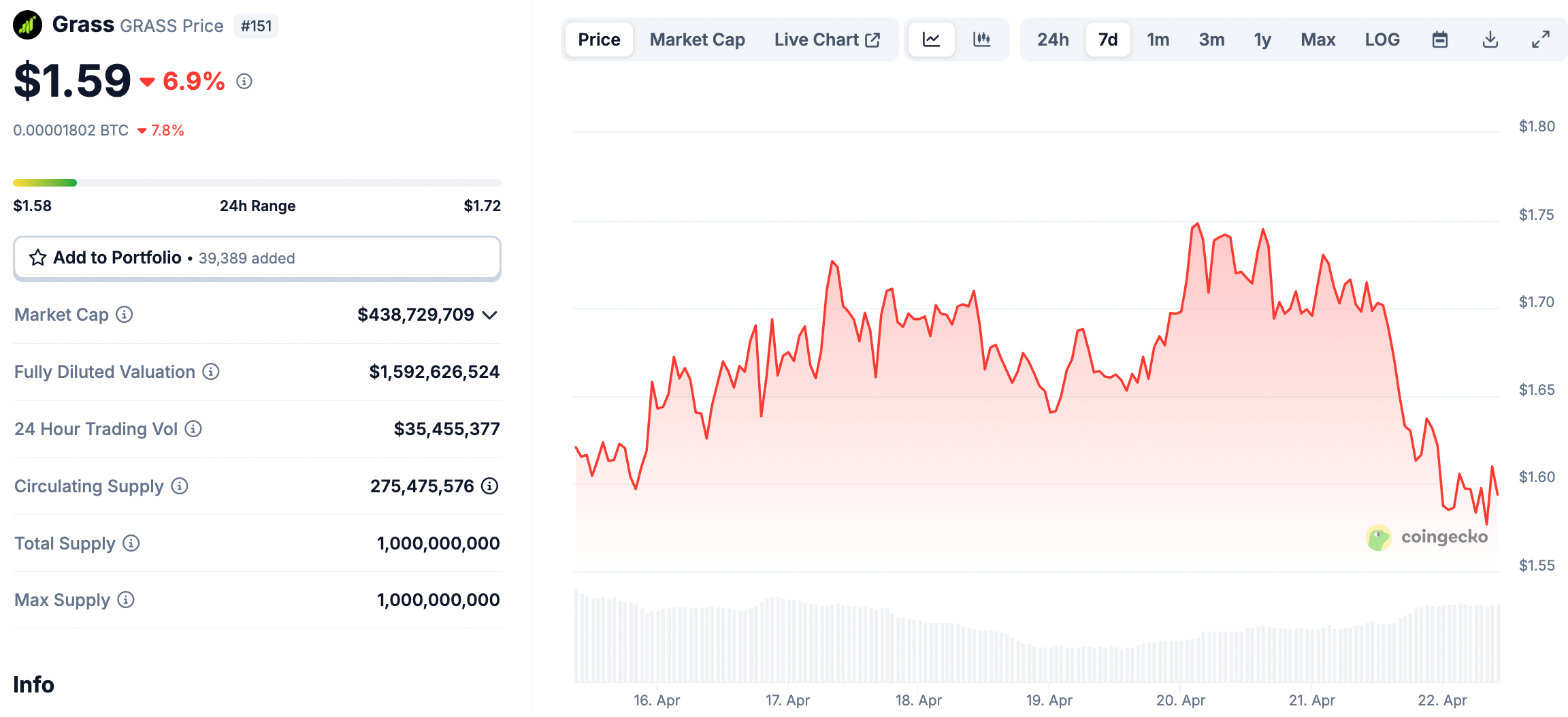Set chart range to 1m
1568x717 pixels.
tap(1158, 39)
